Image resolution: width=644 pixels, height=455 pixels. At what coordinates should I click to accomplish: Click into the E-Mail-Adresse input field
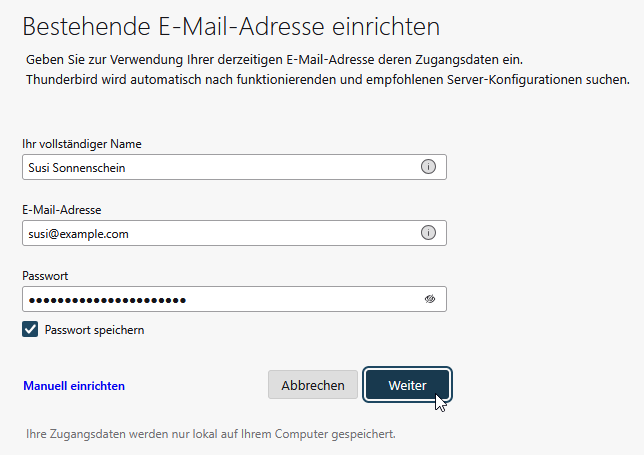point(220,233)
